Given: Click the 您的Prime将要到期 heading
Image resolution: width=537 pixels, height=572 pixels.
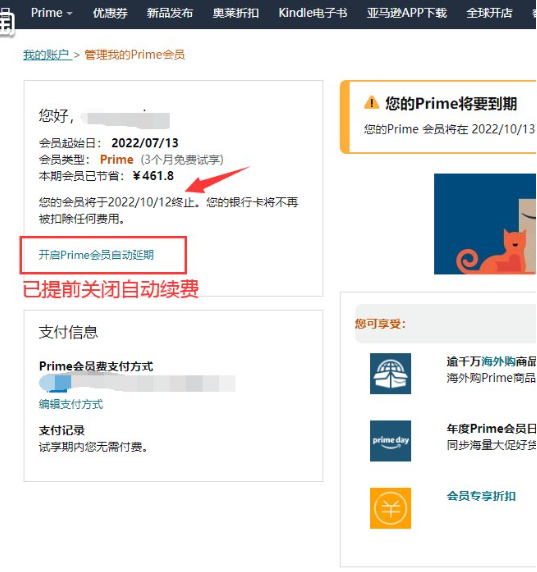Looking at the screenshot, I should pos(451,104).
